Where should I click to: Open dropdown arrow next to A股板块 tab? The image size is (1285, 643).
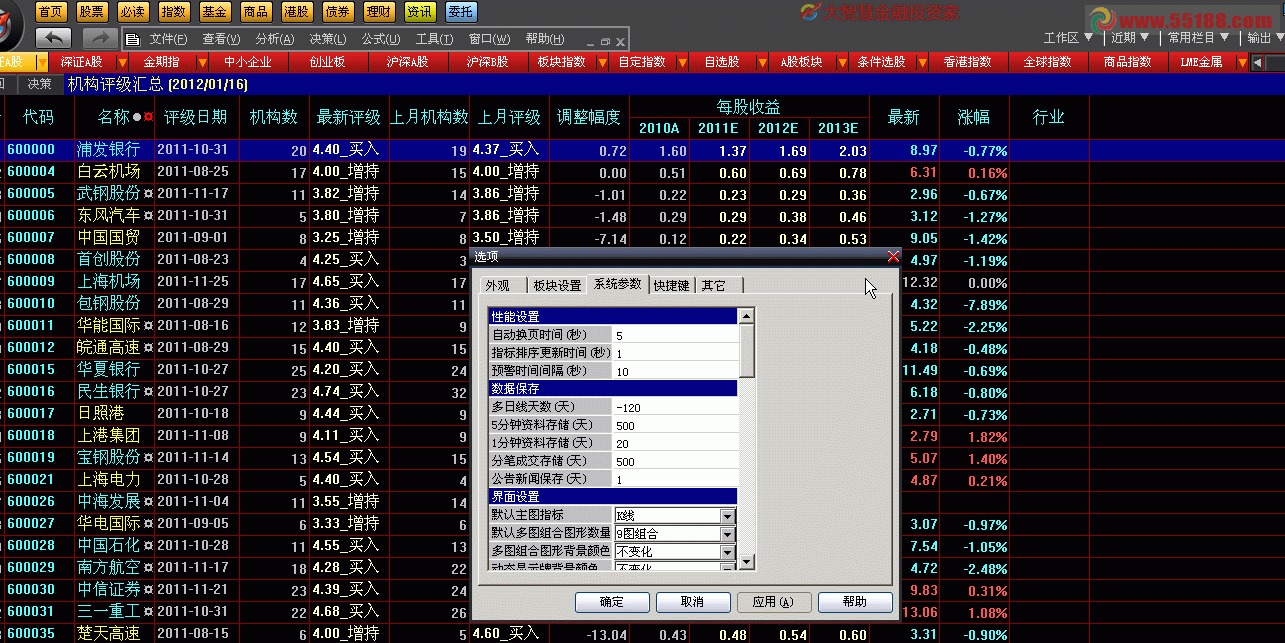841,62
